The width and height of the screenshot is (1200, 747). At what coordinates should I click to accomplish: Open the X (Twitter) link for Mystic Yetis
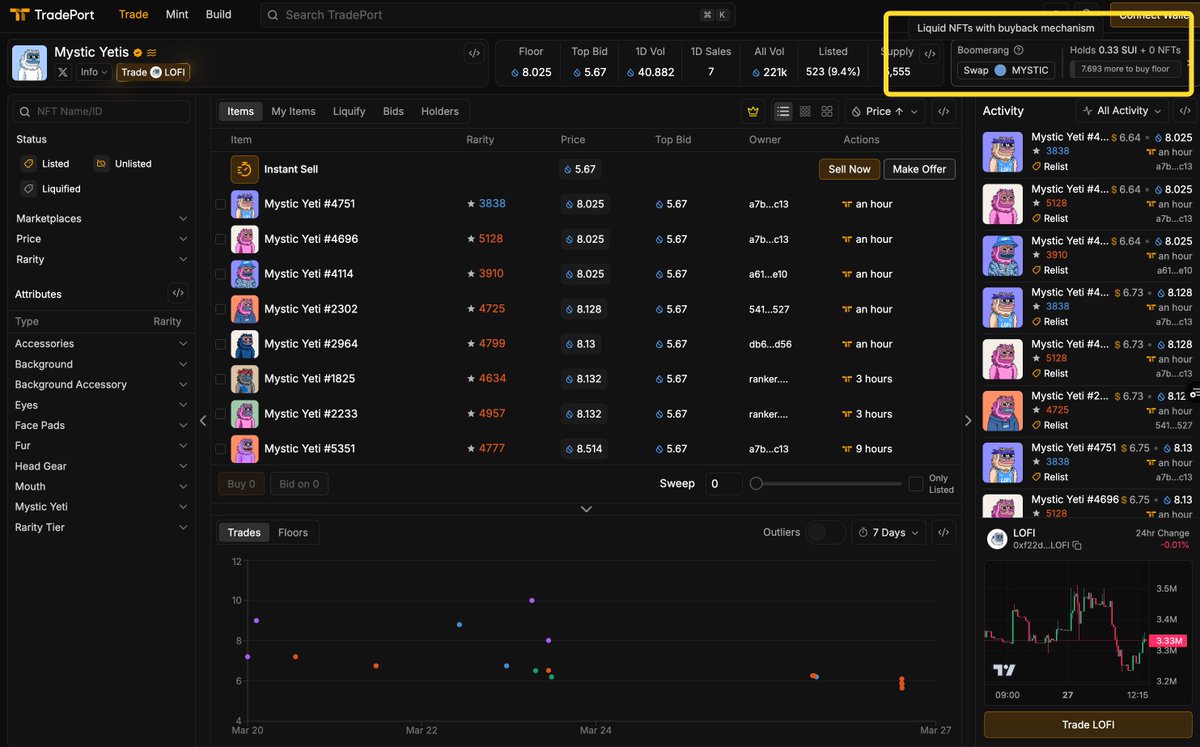(x=63, y=72)
